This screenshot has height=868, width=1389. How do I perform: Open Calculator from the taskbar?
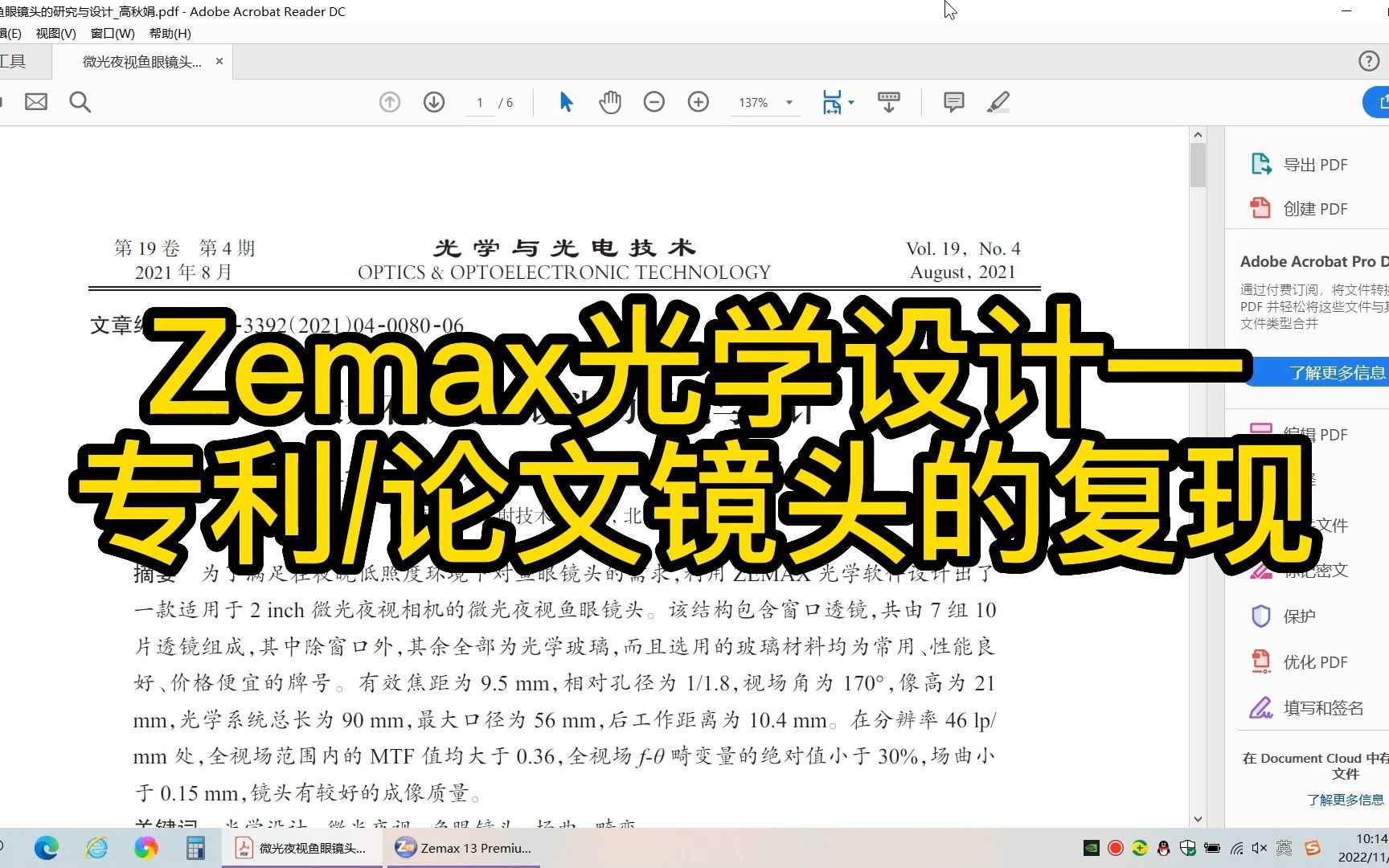point(195,848)
